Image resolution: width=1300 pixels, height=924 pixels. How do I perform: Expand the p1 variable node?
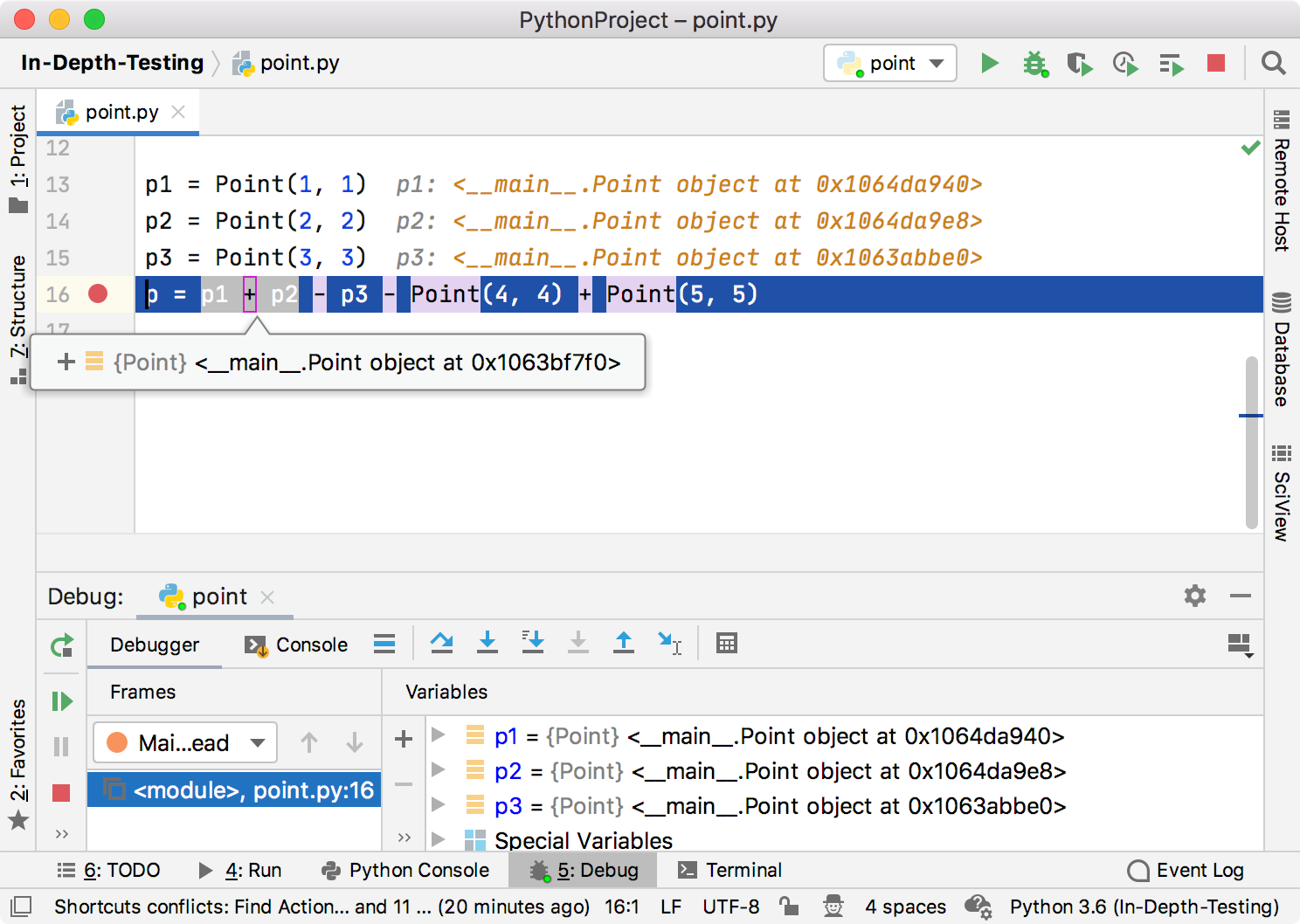click(x=439, y=735)
